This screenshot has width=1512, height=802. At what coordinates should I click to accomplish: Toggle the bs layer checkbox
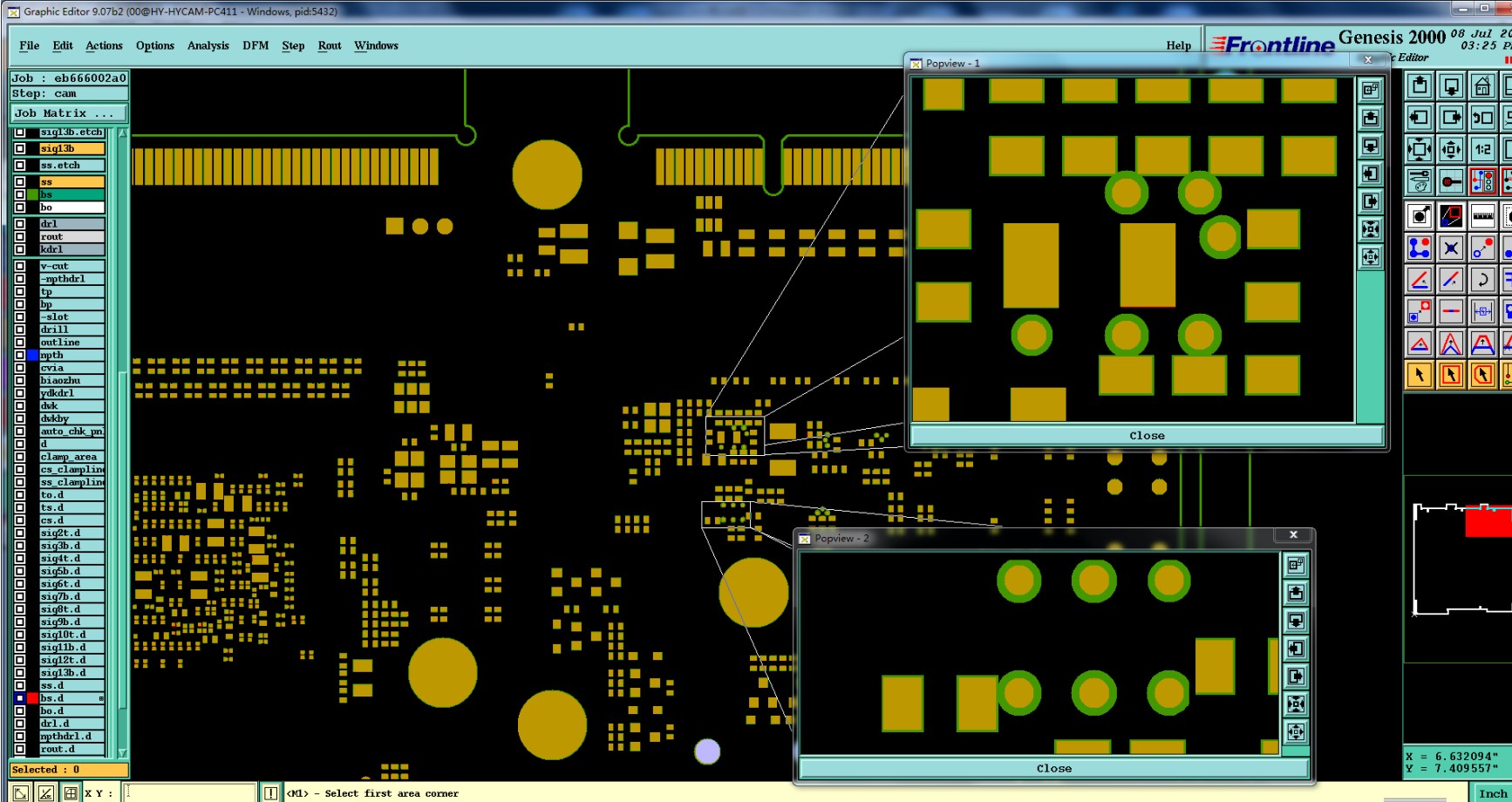pos(19,194)
